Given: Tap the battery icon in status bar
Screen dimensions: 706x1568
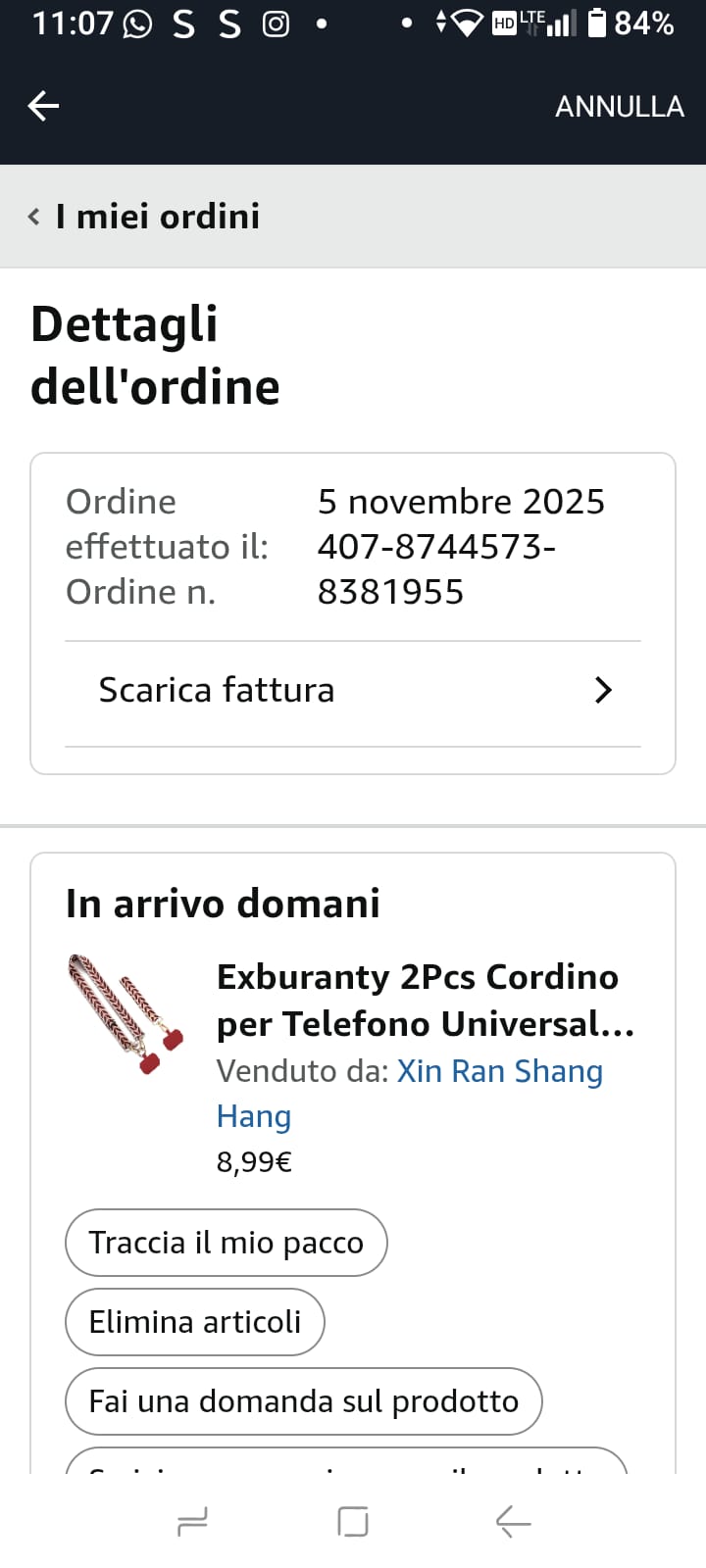Looking at the screenshot, I should coord(596,23).
